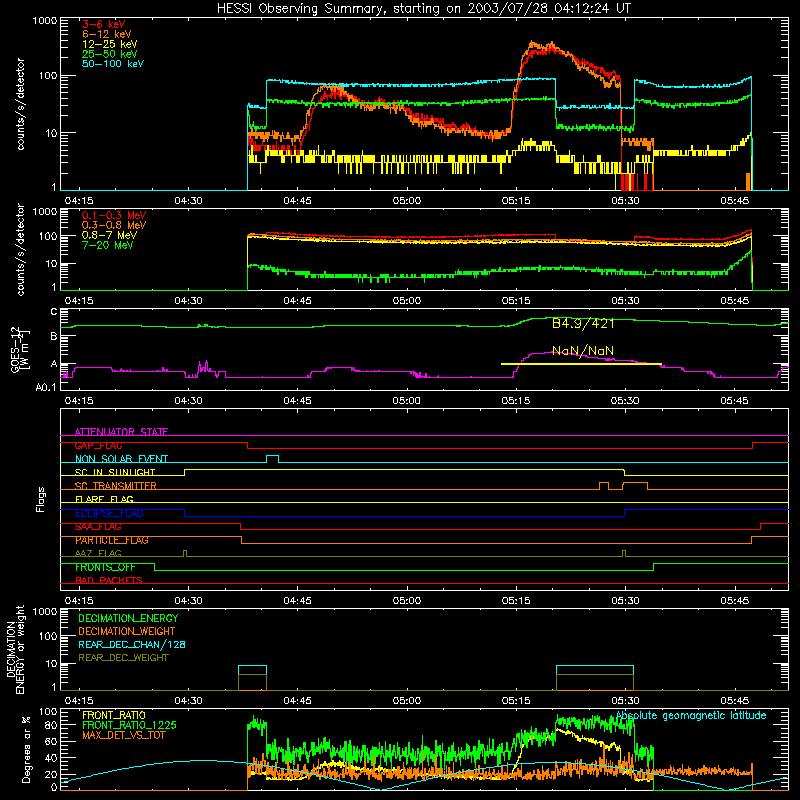Click the A0.1 level label on GOES axis
Image resolution: width=800 pixels, height=800 pixels.
[x=46, y=388]
